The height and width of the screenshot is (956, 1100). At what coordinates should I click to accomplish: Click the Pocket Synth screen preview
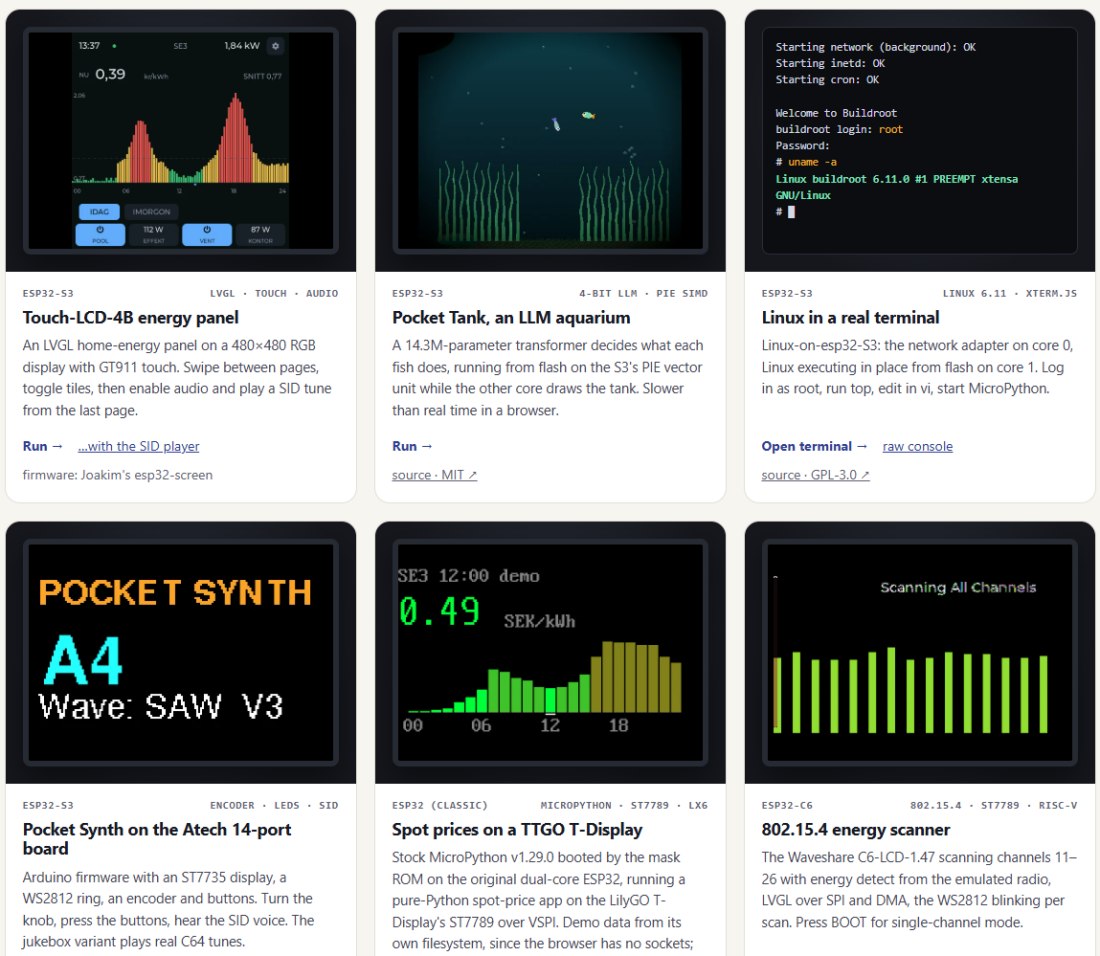[x=181, y=652]
